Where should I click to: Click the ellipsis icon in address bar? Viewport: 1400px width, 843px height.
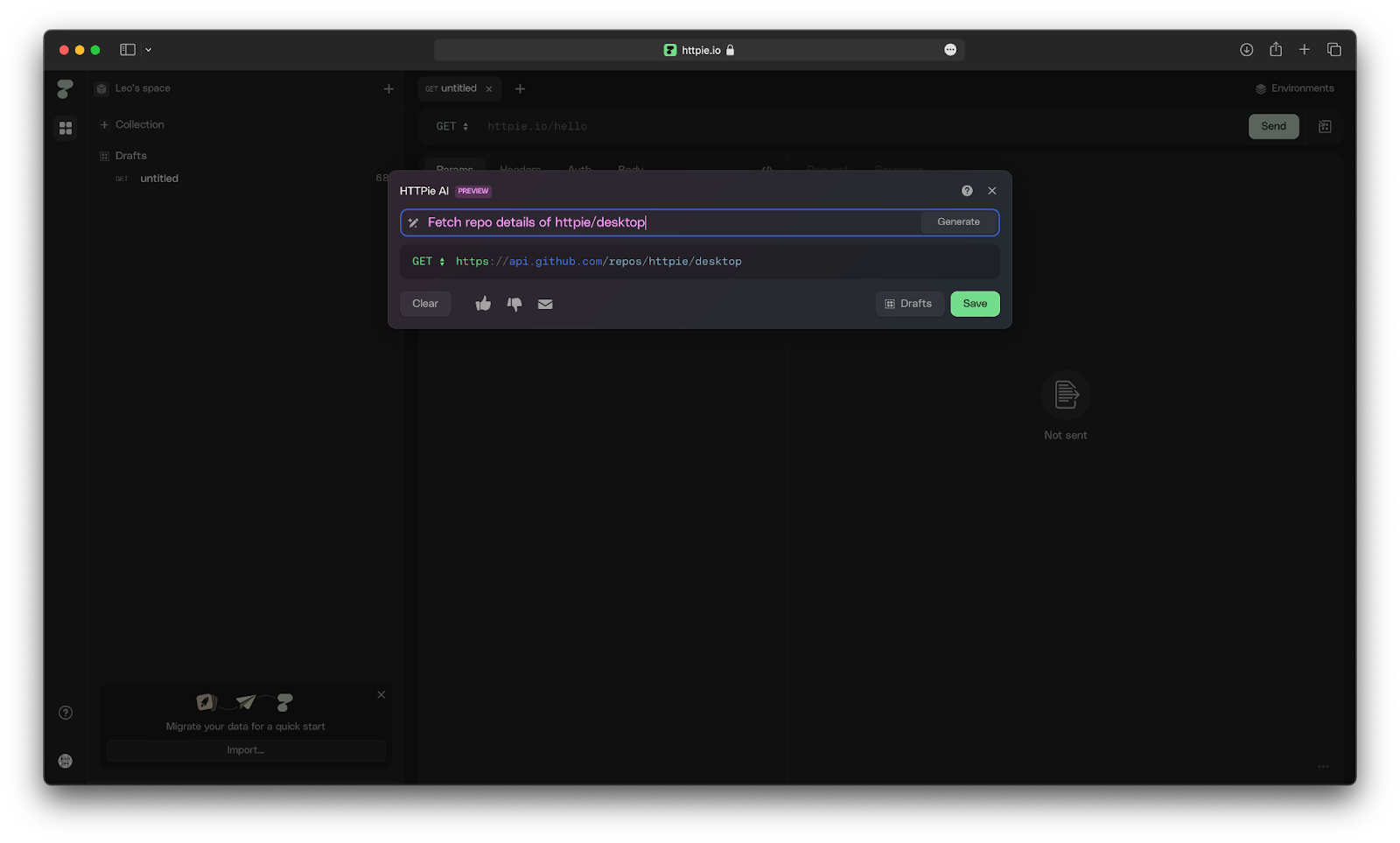(x=950, y=50)
